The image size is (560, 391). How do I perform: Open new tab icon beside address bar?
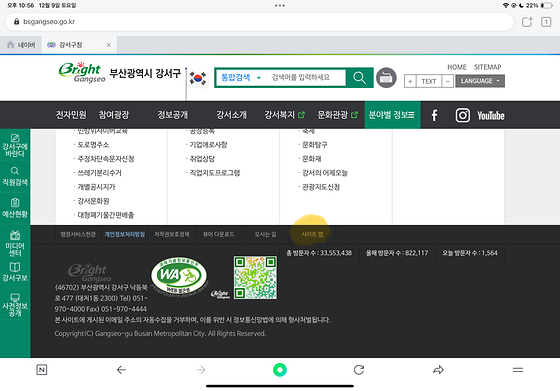tap(527, 22)
